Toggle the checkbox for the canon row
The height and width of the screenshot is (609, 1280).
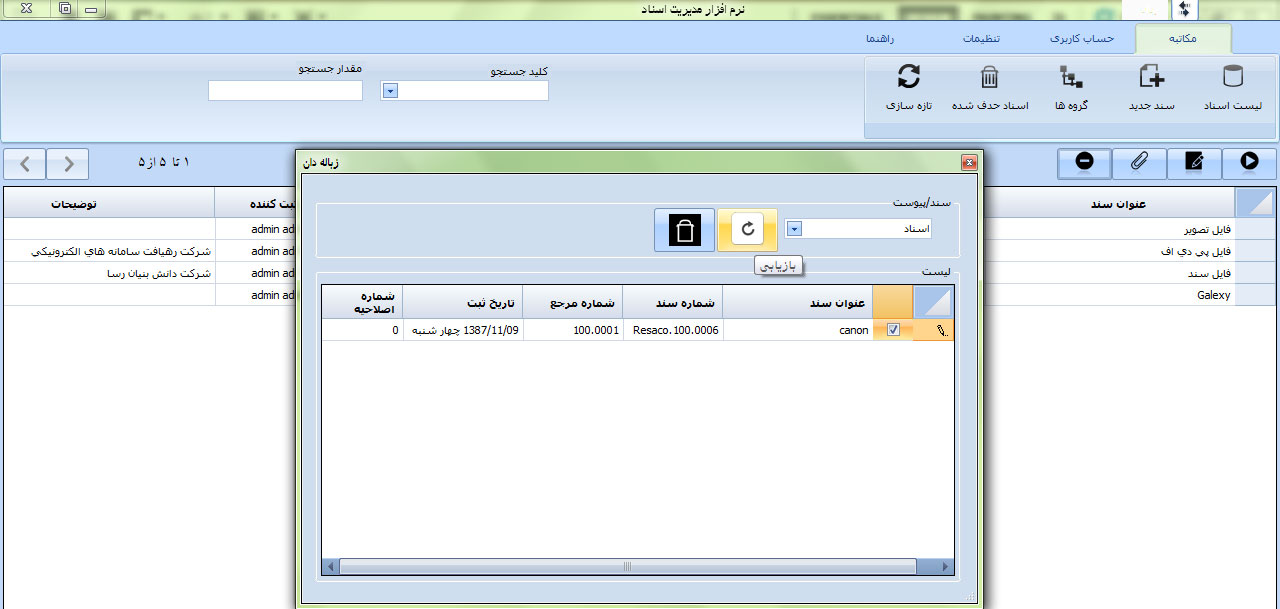(893, 330)
